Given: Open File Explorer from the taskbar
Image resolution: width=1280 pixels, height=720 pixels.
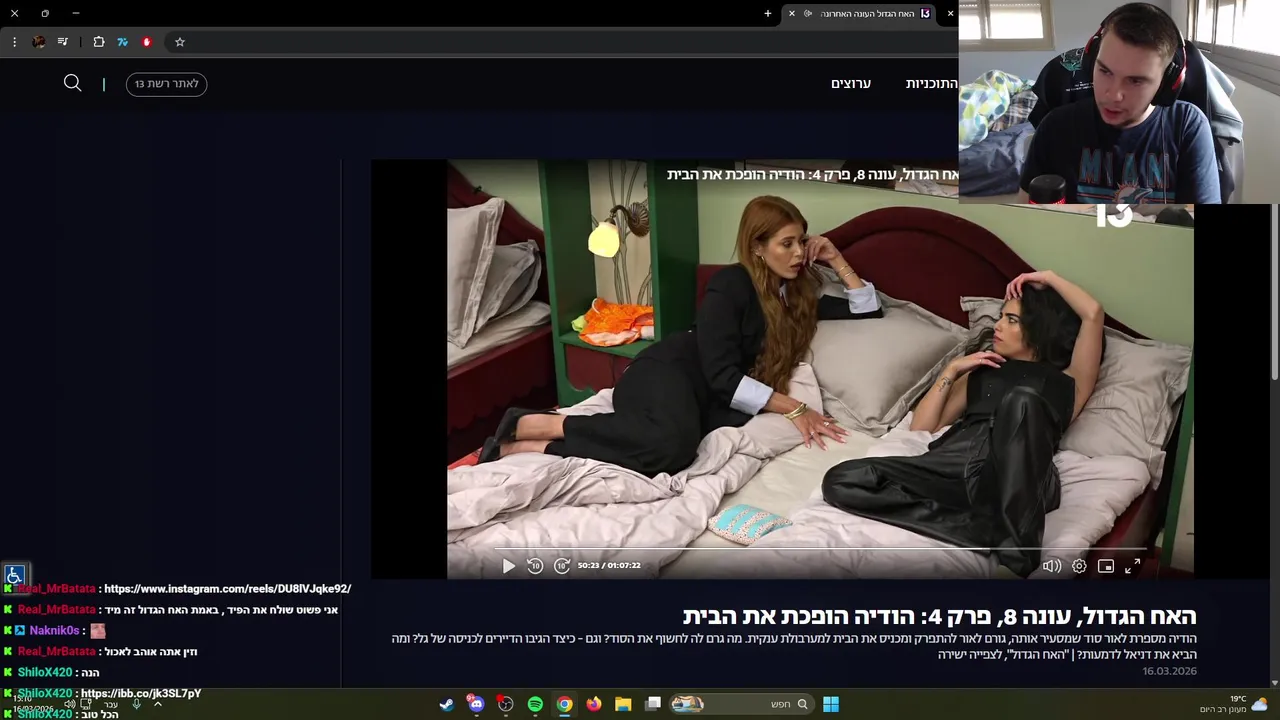Looking at the screenshot, I should 623,704.
